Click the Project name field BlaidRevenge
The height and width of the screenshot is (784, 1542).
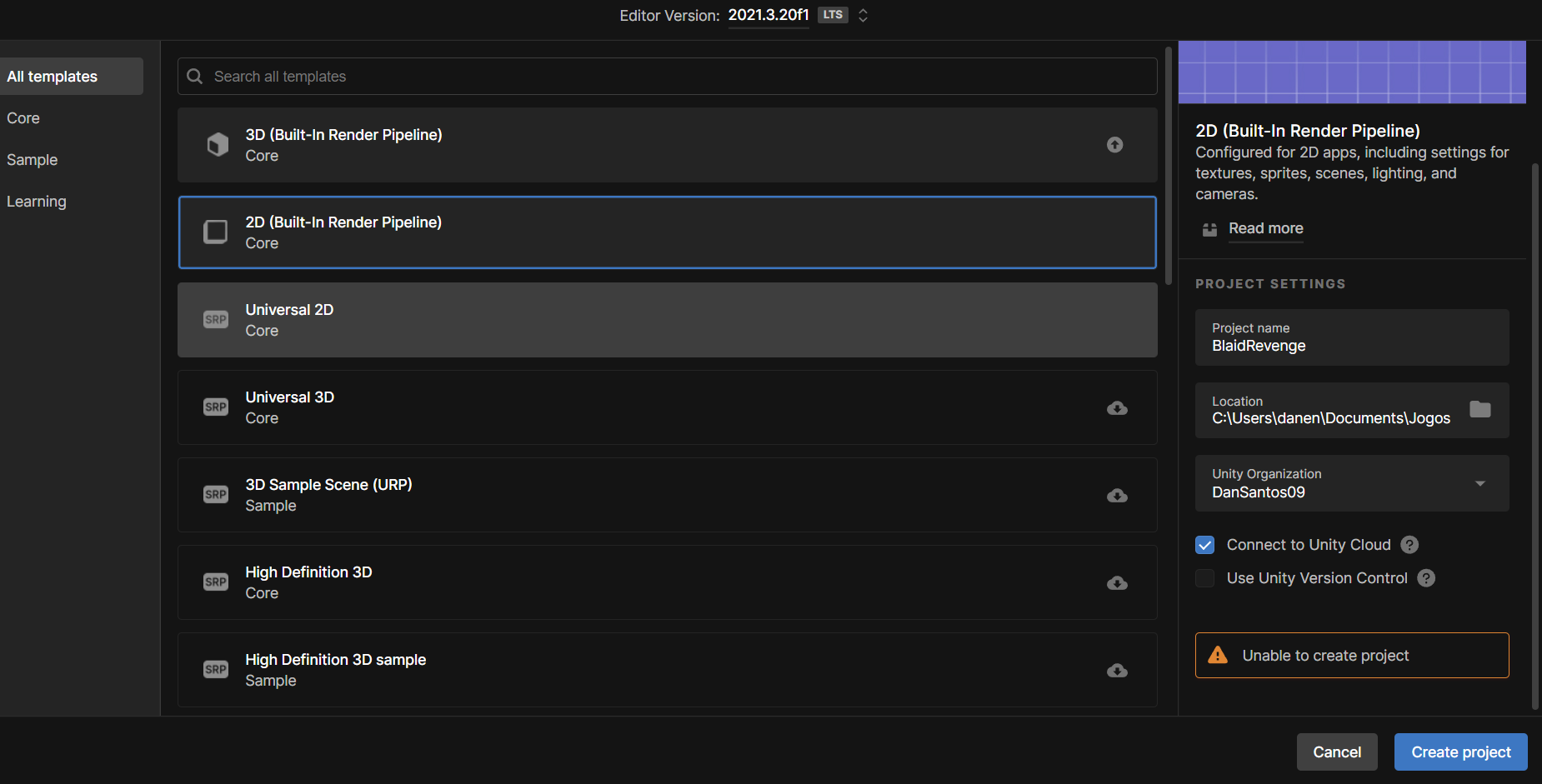pyautogui.click(x=1352, y=337)
